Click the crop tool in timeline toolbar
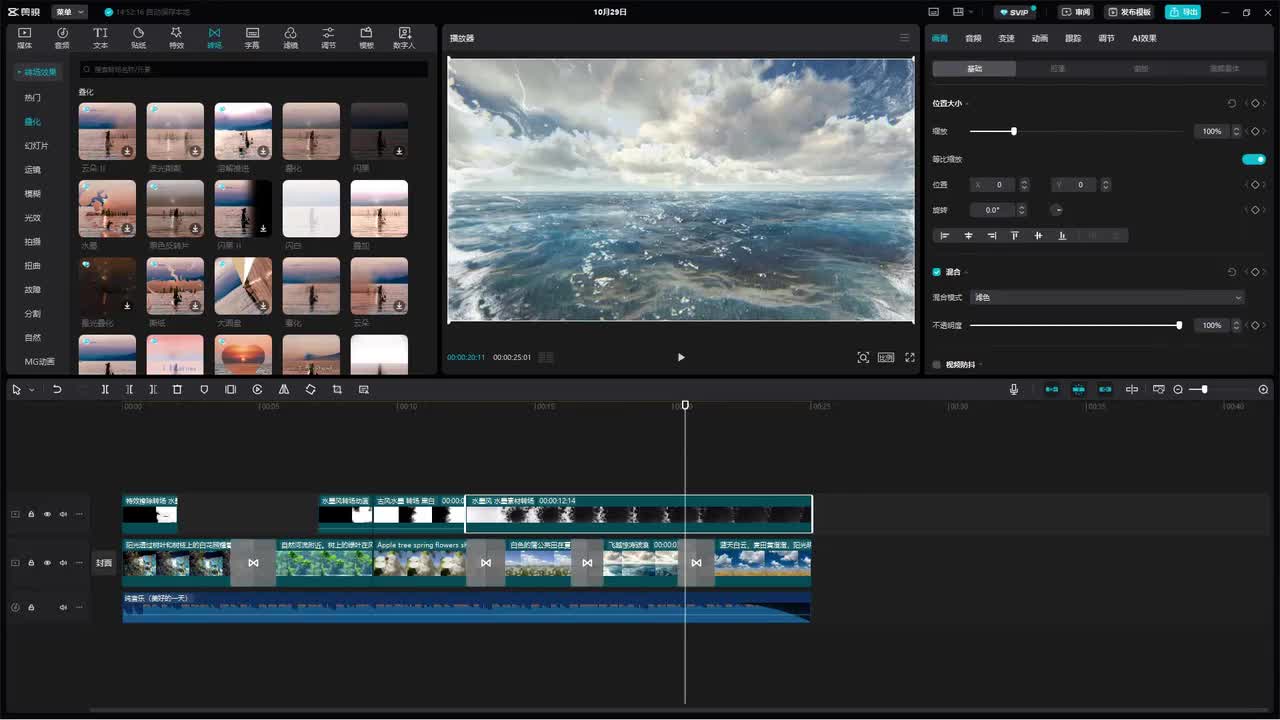Screen dimensions: 1280x720 [337, 389]
